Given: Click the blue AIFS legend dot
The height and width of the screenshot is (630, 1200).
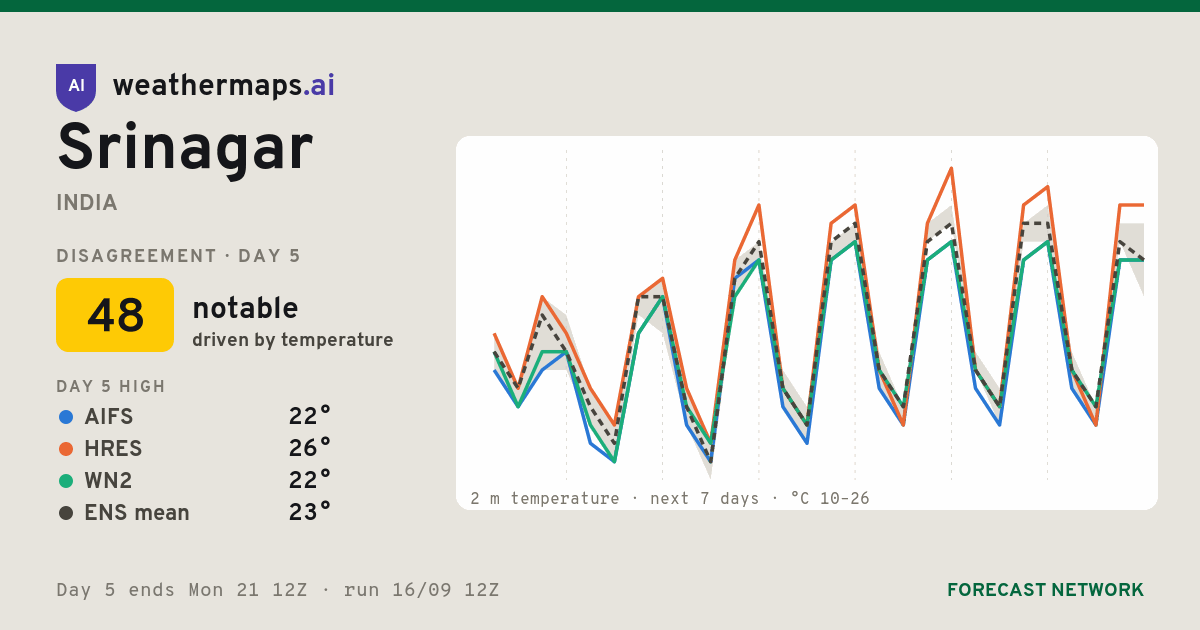Looking at the screenshot, I should 66,417.
